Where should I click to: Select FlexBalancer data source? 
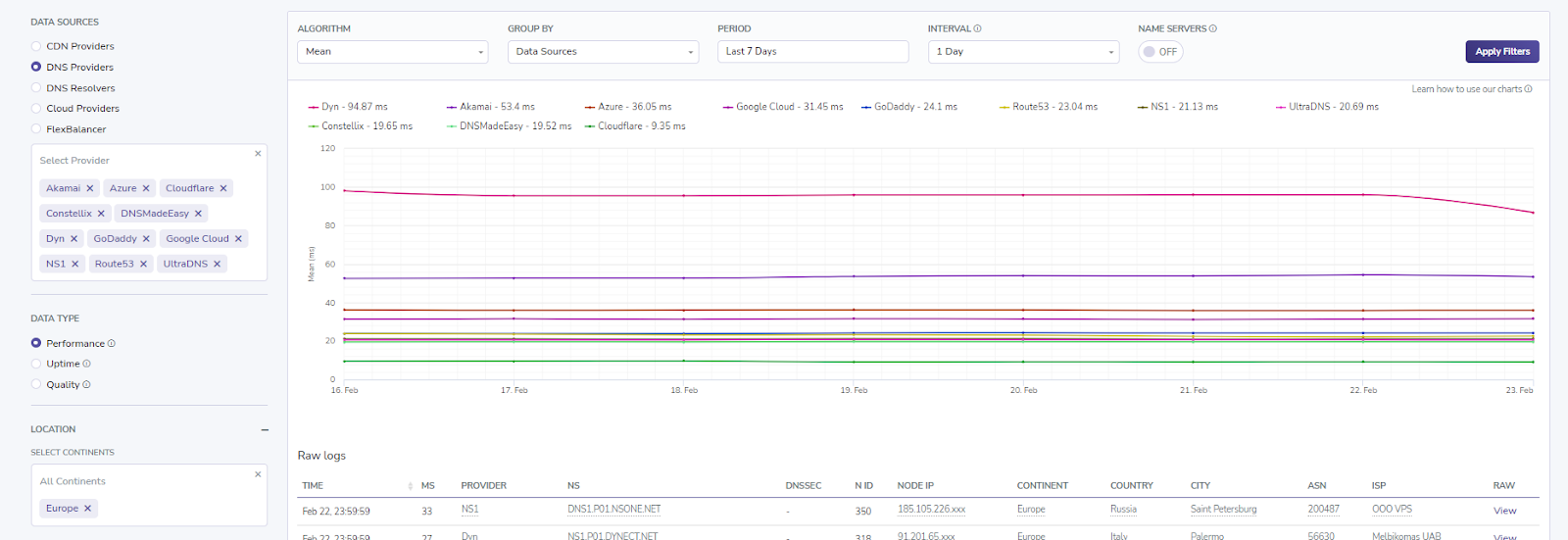pyautogui.click(x=36, y=129)
